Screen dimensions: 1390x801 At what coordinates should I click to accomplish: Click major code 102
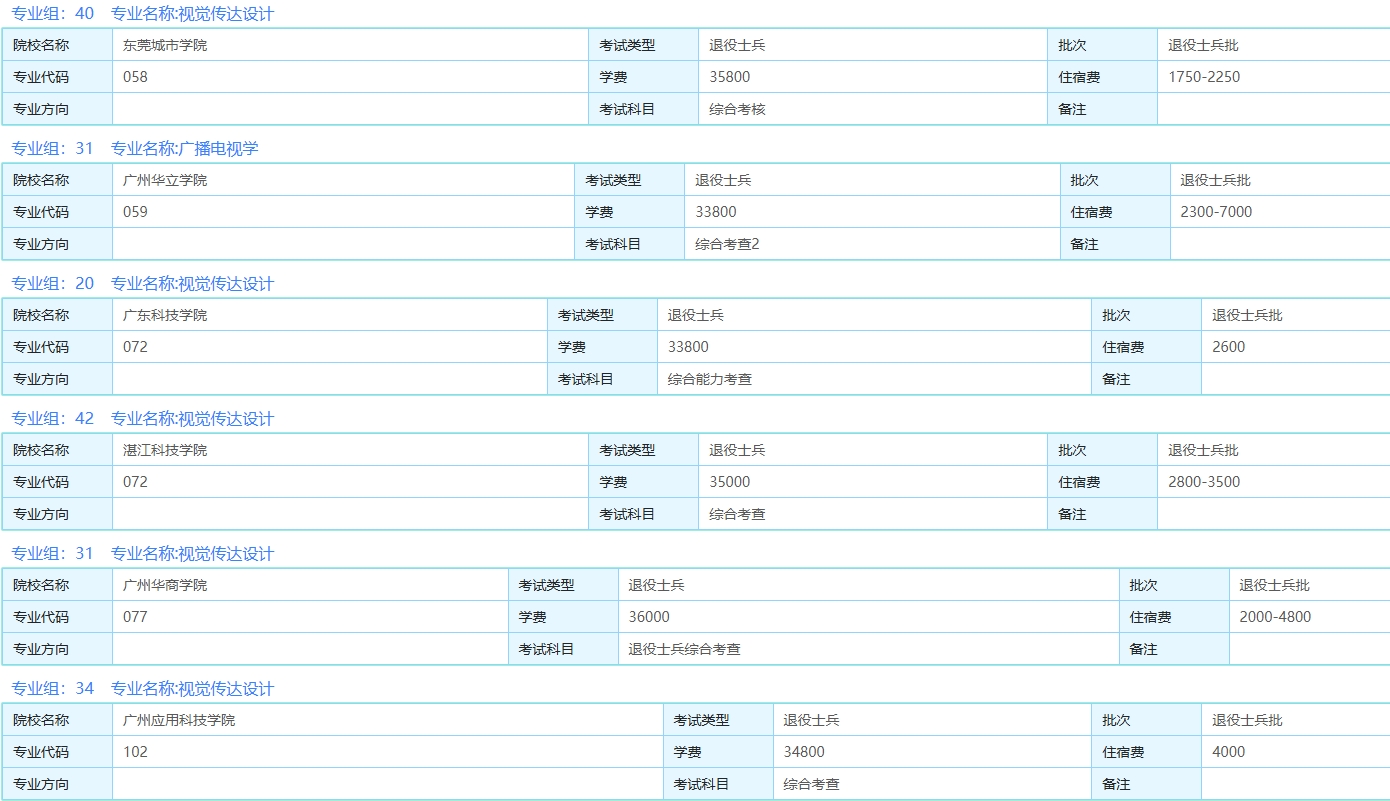point(135,752)
